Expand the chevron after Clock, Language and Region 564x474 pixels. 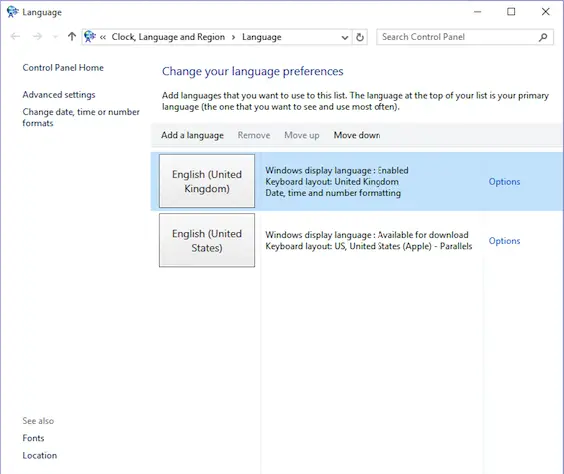[233, 37]
